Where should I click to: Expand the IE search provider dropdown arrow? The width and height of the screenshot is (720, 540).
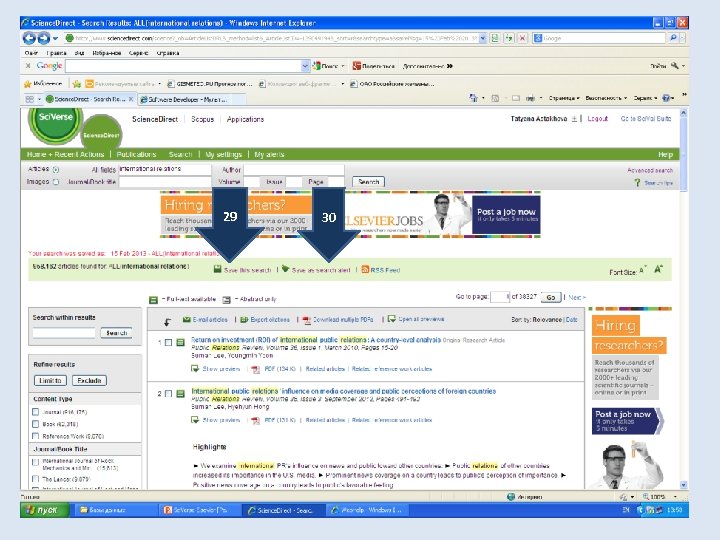tap(682, 38)
